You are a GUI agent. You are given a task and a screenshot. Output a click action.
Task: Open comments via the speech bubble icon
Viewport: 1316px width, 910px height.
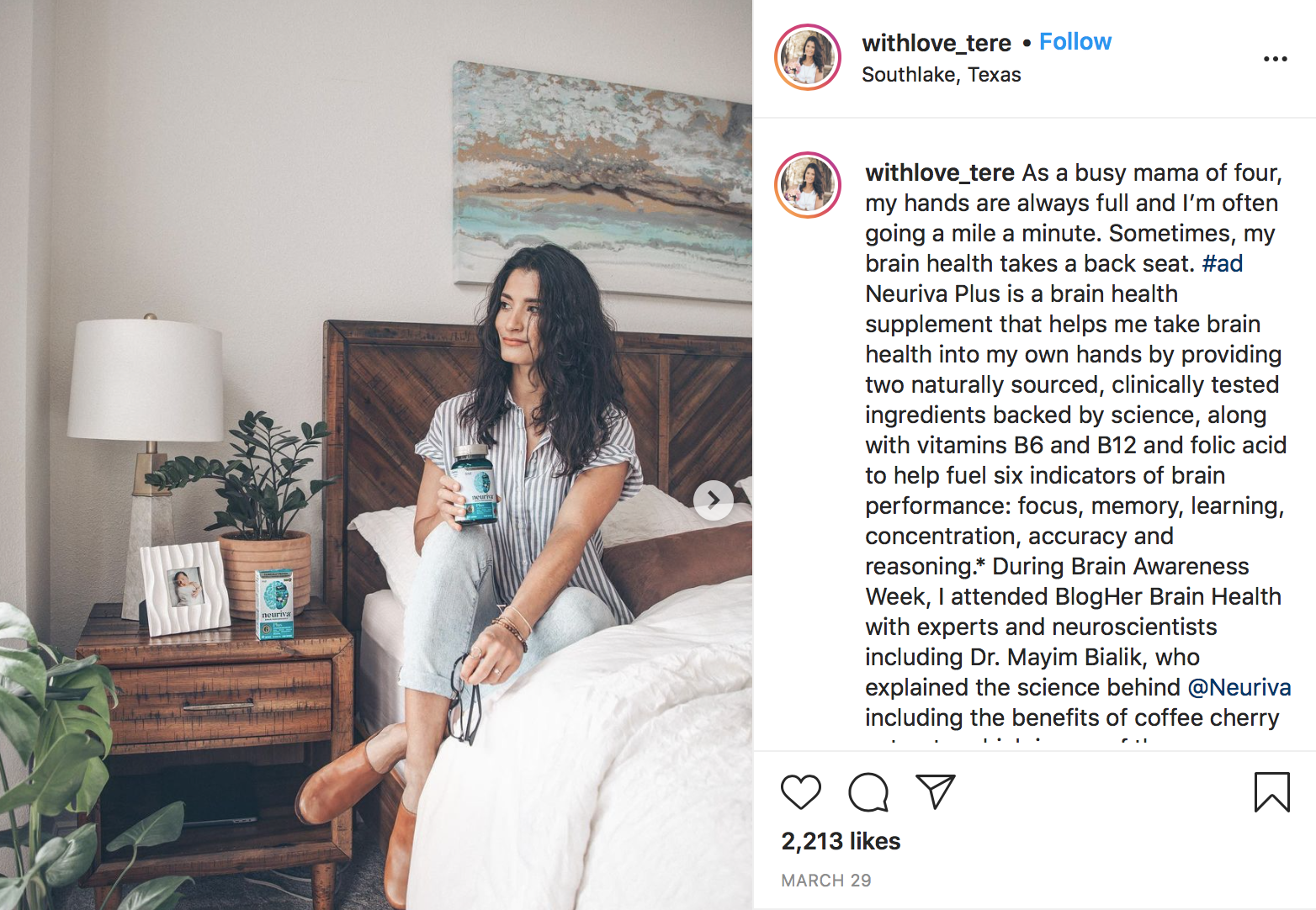[x=868, y=792]
